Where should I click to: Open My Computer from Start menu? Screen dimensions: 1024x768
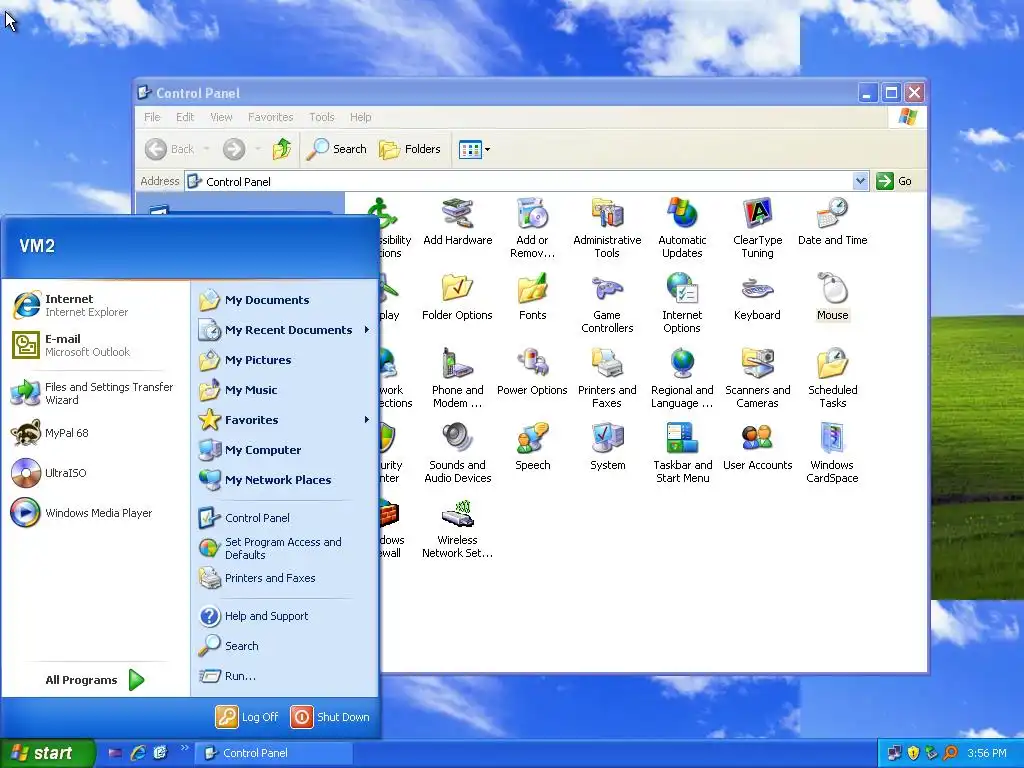click(285, 450)
